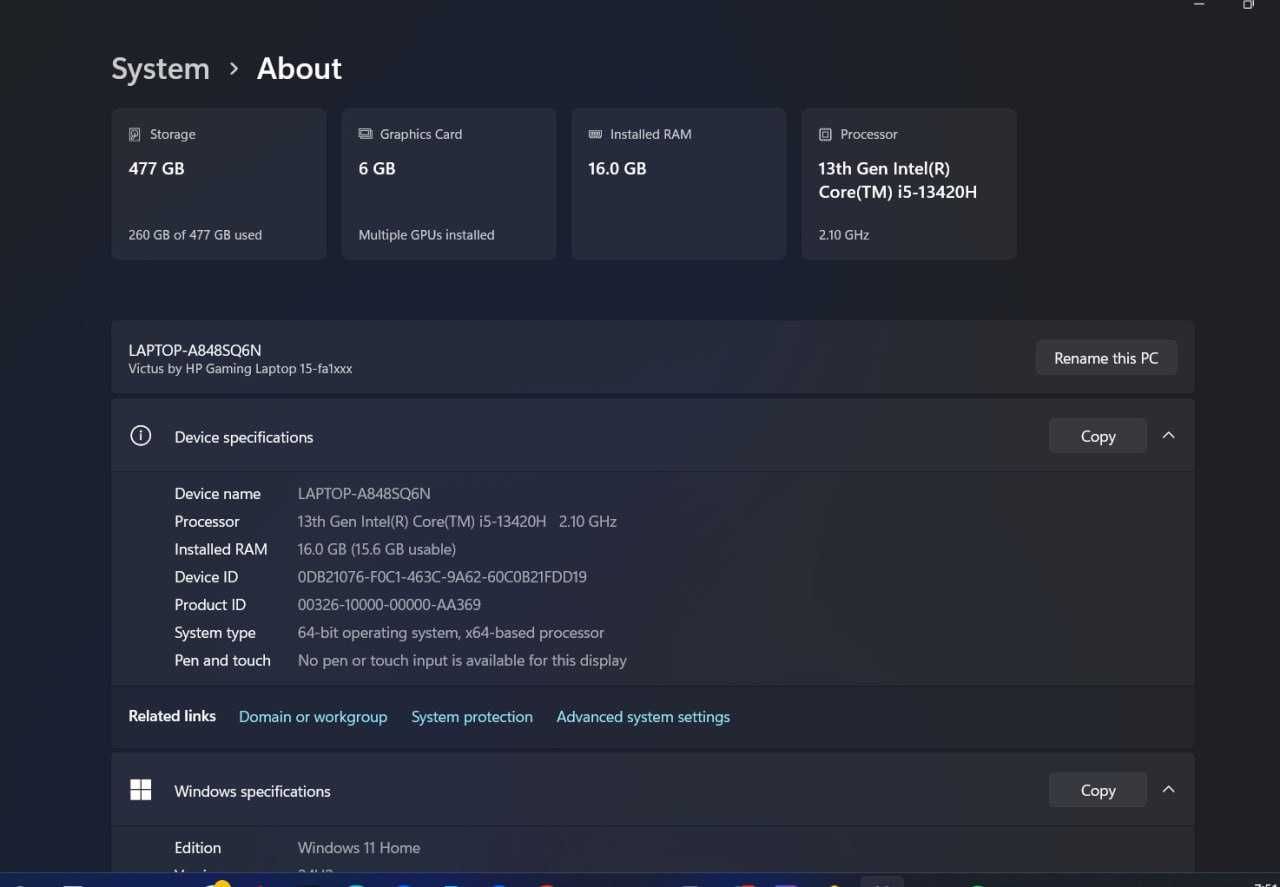Copy the Device specifications
Image resolution: width=1280 pixels, height=887 pixels.
[1098, 436]
